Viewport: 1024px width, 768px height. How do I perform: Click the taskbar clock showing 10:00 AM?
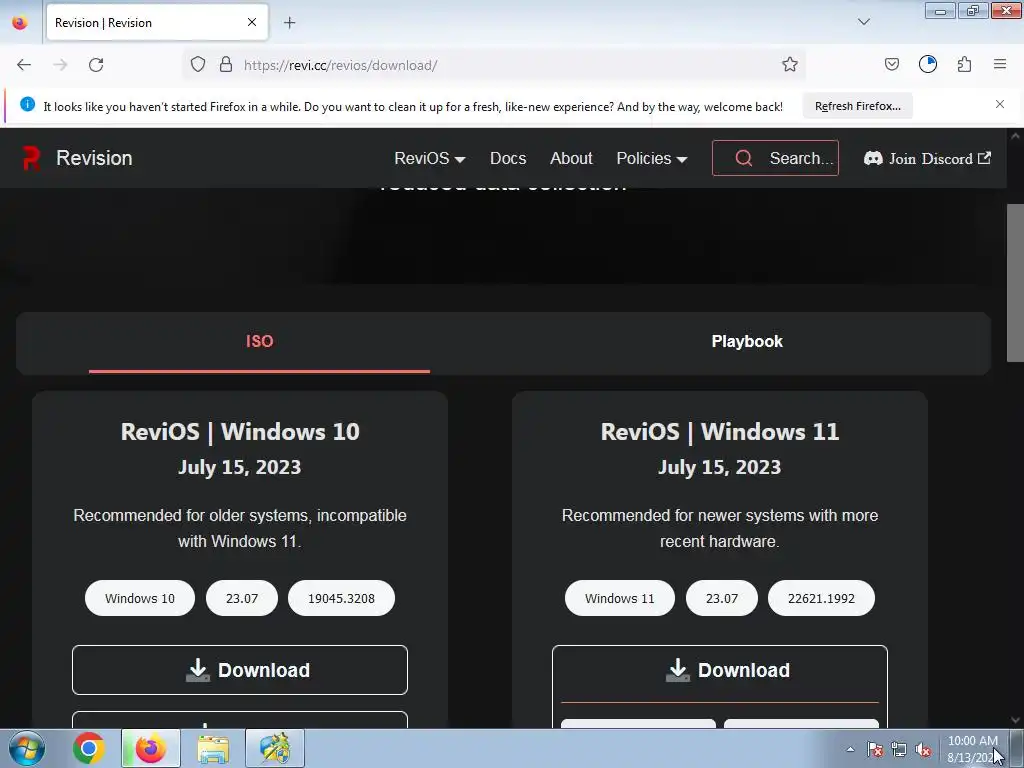[x=973, y=749]
